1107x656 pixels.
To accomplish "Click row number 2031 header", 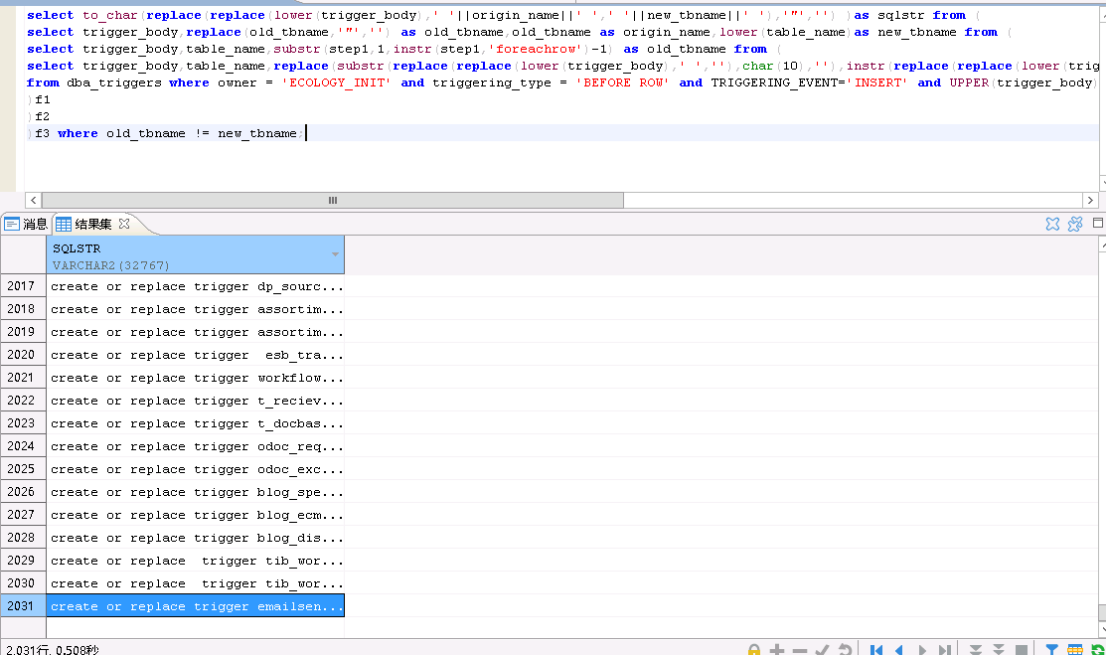I will (23, 606).
